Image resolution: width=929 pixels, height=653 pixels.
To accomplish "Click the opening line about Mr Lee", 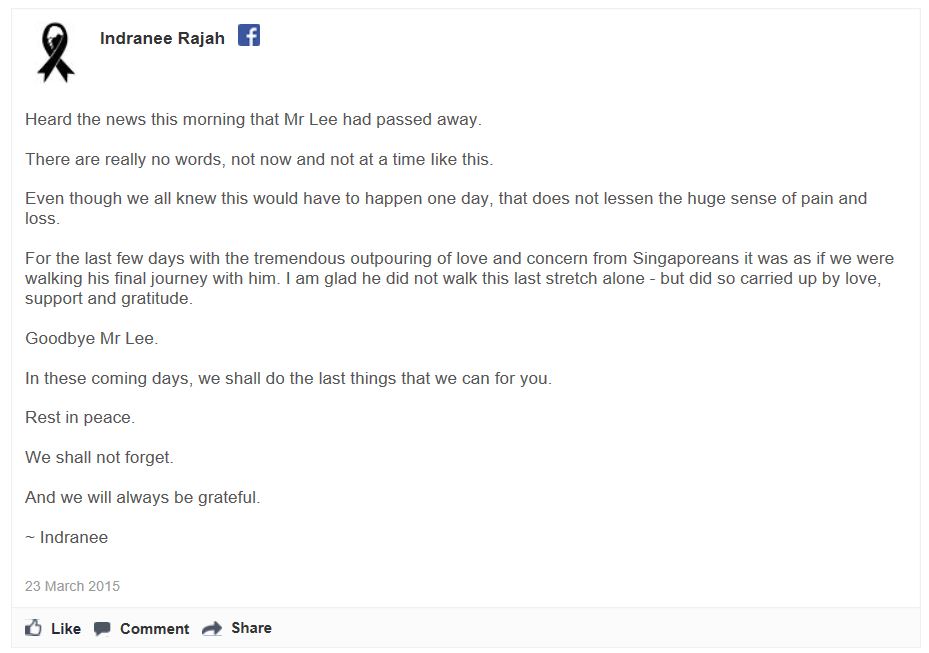I will click(253, 120).
